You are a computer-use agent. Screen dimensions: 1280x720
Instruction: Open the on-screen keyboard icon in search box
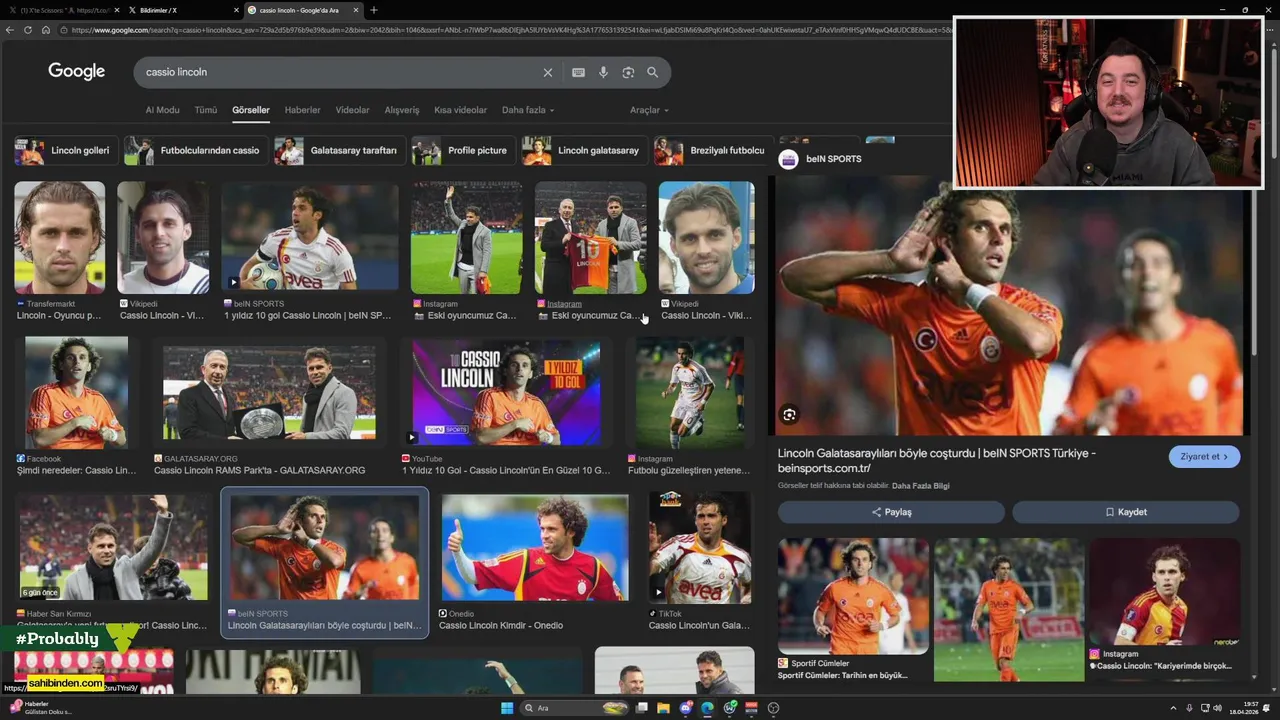(578, 72)
